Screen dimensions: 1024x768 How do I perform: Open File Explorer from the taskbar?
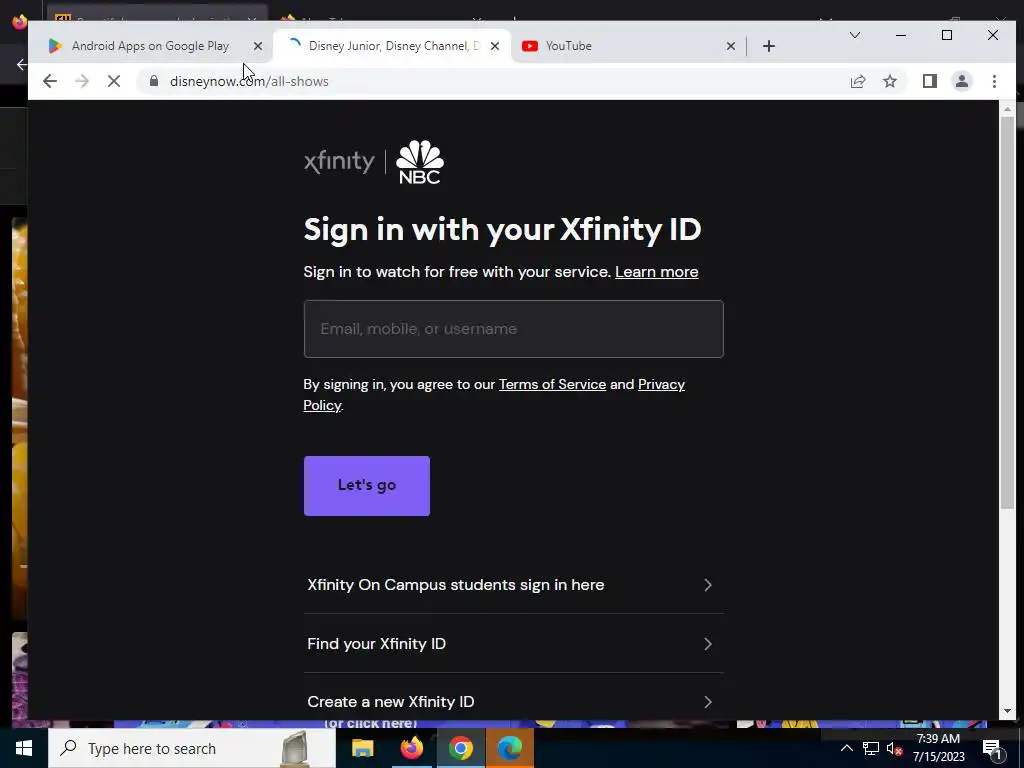362,748
